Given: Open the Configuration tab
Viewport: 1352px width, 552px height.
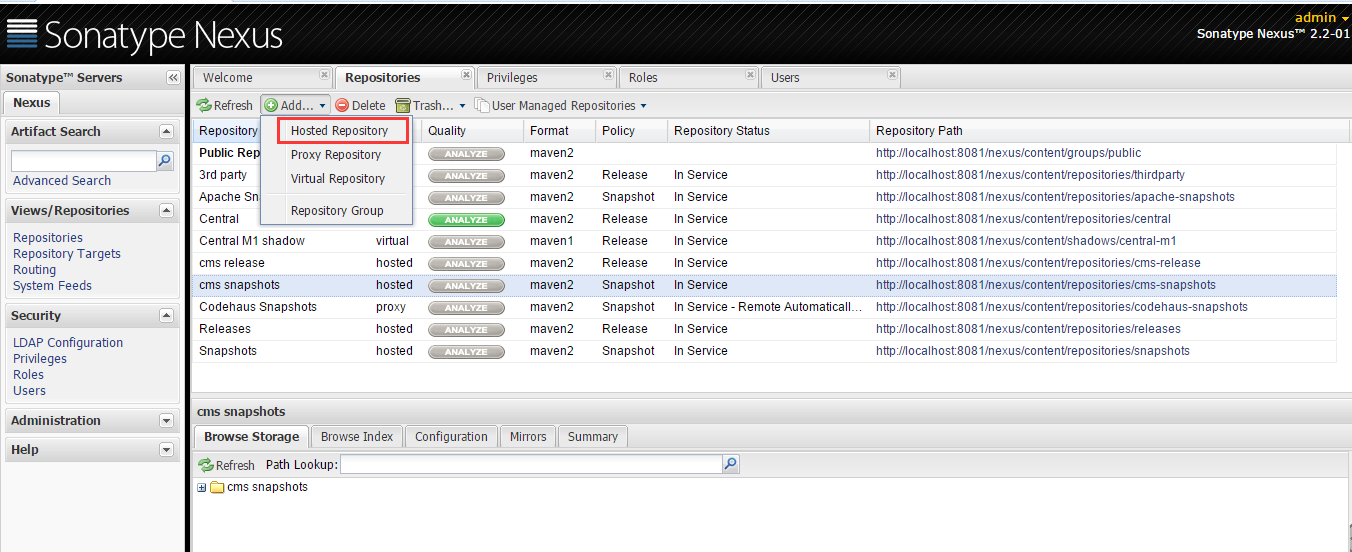Looking at the screenshot, I should click(x=451, y=436).
